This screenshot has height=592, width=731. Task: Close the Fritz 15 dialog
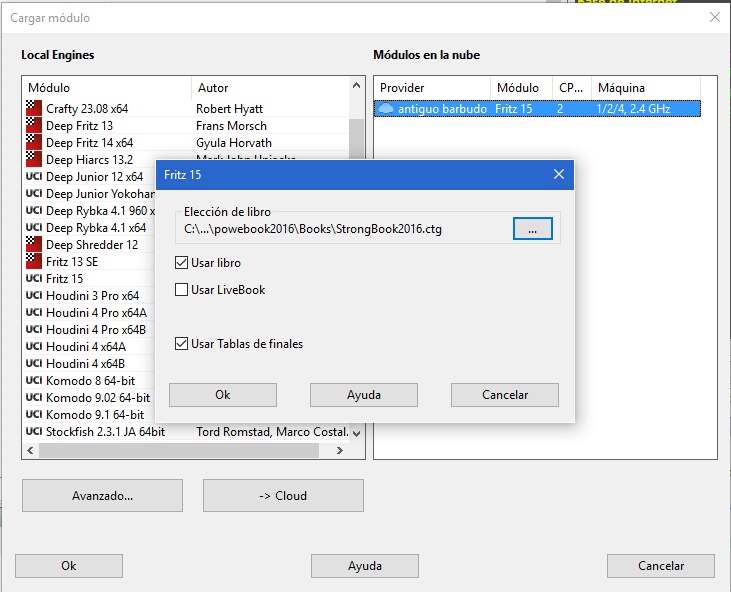[559, 174]
